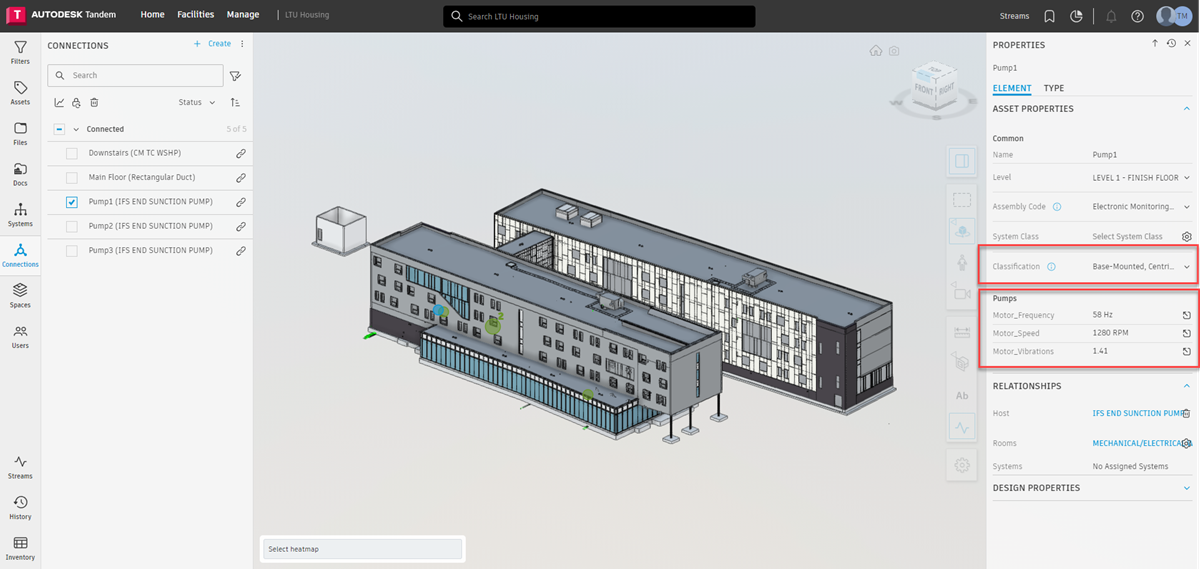Click the viewer home icon
Viewport: 1200px width, 569px height.
pos(876,50)
